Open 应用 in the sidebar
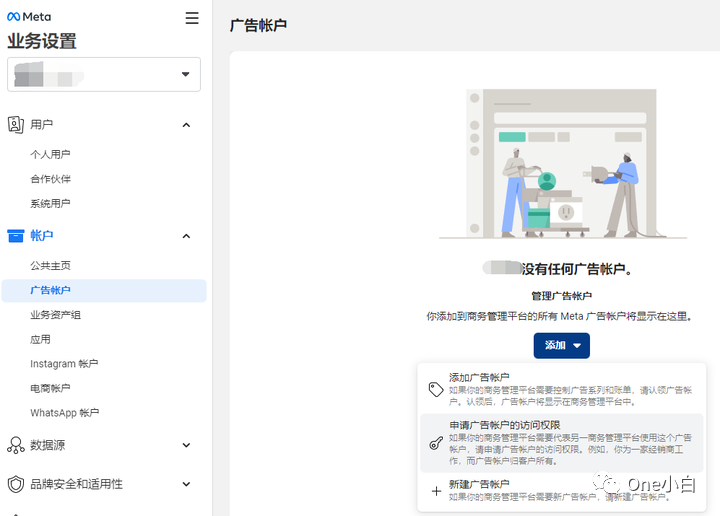This screenshot has height=516, width=720. click(x=40, y=340)
